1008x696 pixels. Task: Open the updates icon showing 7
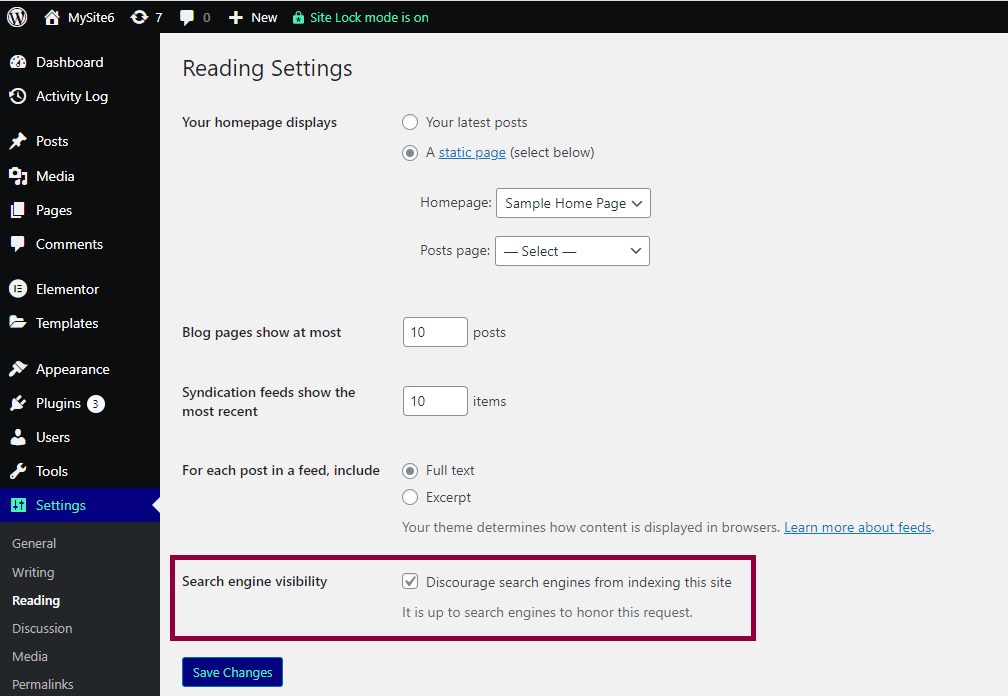(x=139, y=17)
